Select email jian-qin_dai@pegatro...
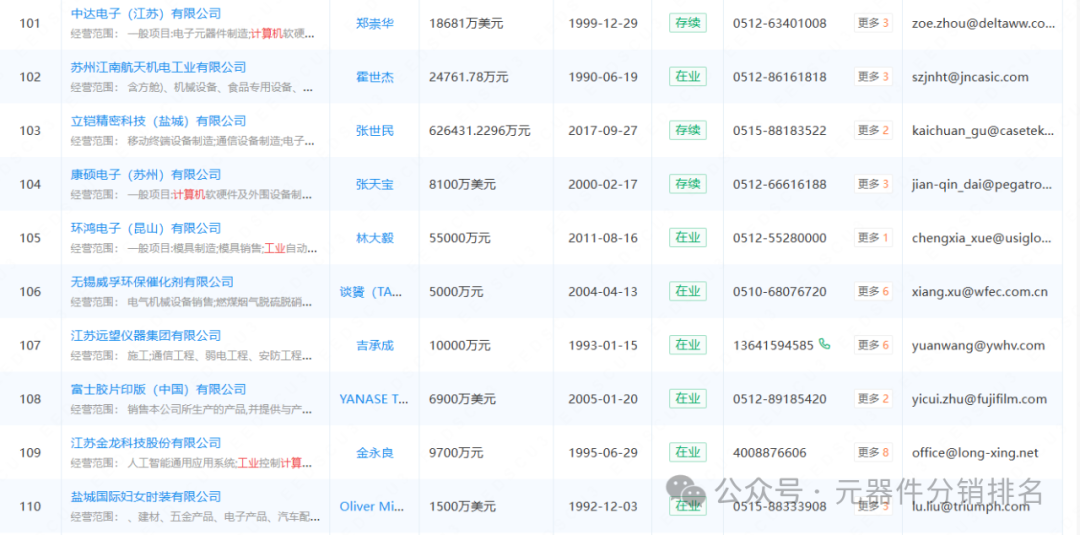Viewport: 1080px width, 535px height. tap(982, 185)
